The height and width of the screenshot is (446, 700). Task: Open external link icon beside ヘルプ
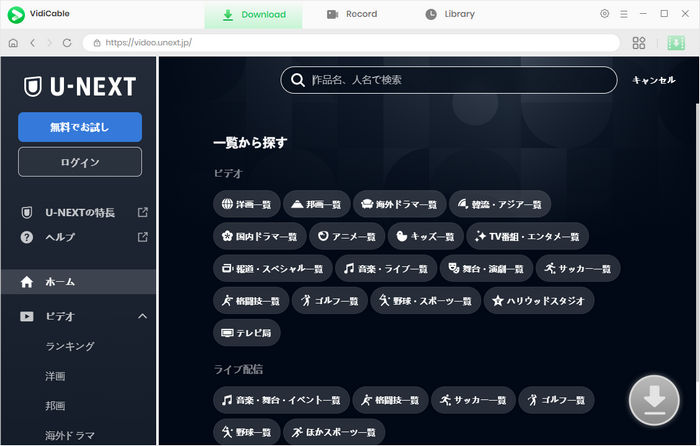(142, 237)
